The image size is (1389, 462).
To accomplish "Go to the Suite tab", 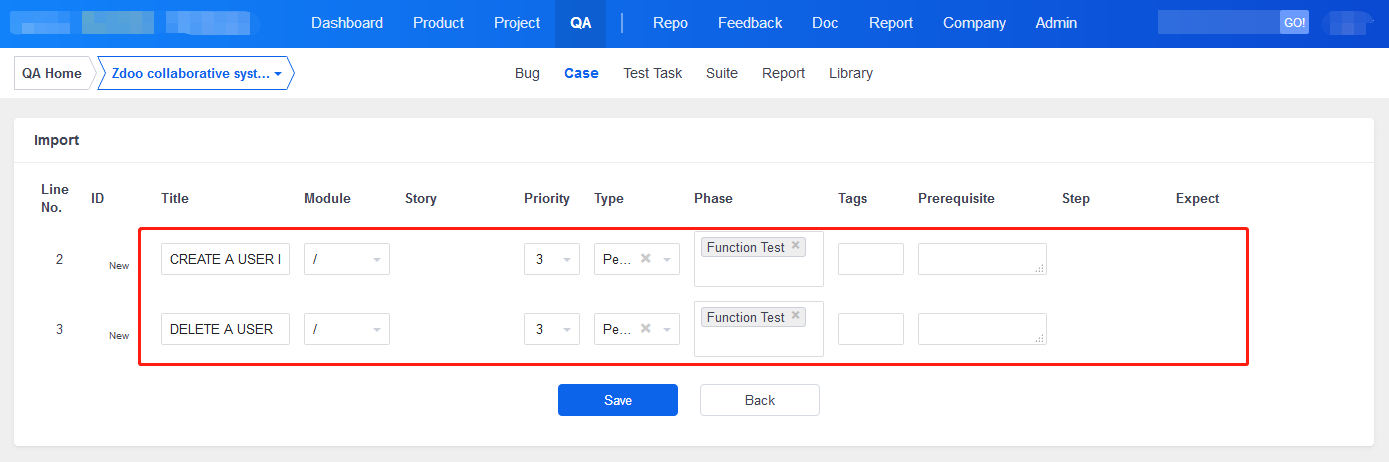I will coord(721,73).
